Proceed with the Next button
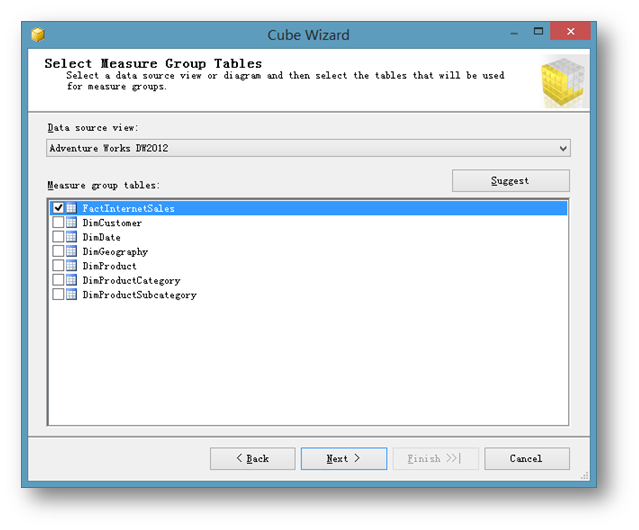639x530 pixels. tap(344, 459)
